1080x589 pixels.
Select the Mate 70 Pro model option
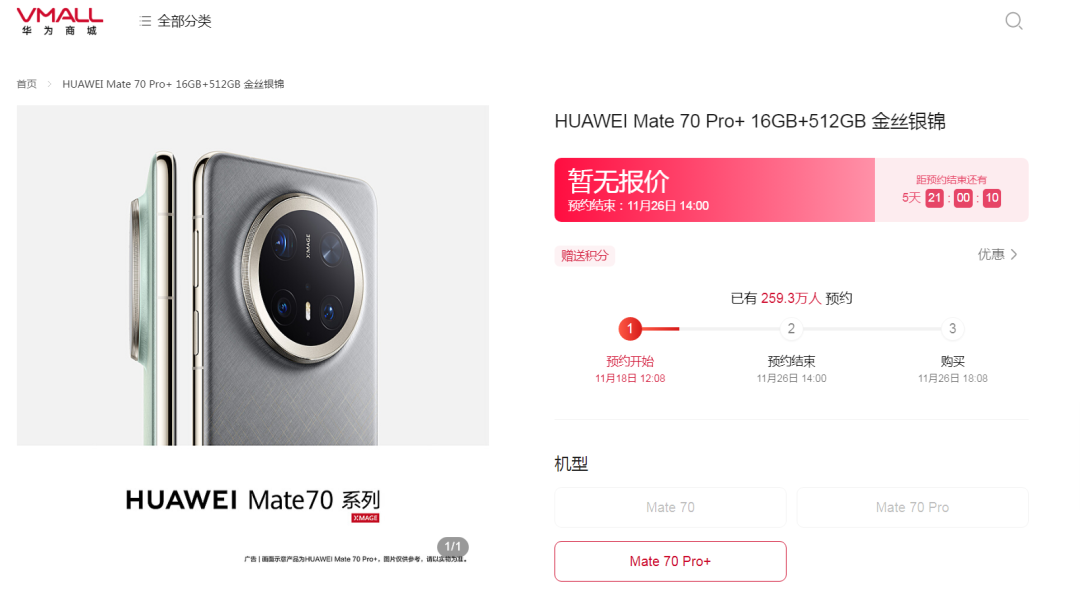pos(912,507)
